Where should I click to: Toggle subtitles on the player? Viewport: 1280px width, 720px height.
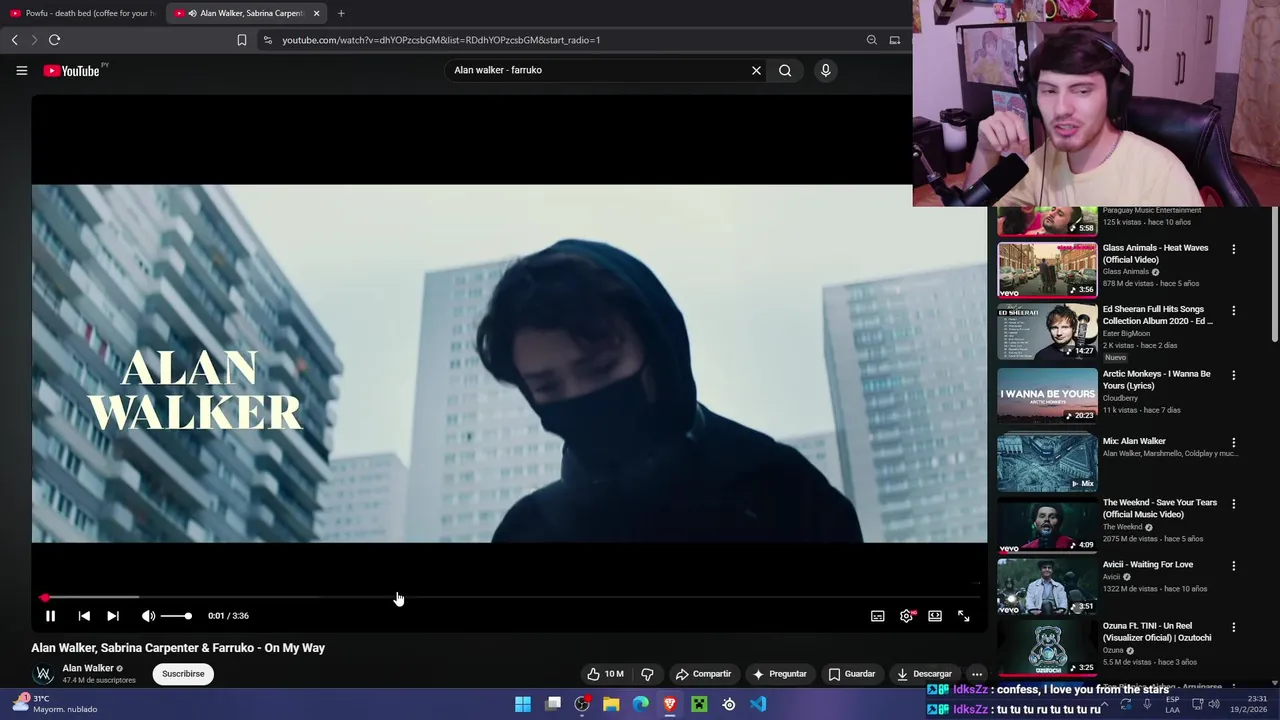coord(877,616)
